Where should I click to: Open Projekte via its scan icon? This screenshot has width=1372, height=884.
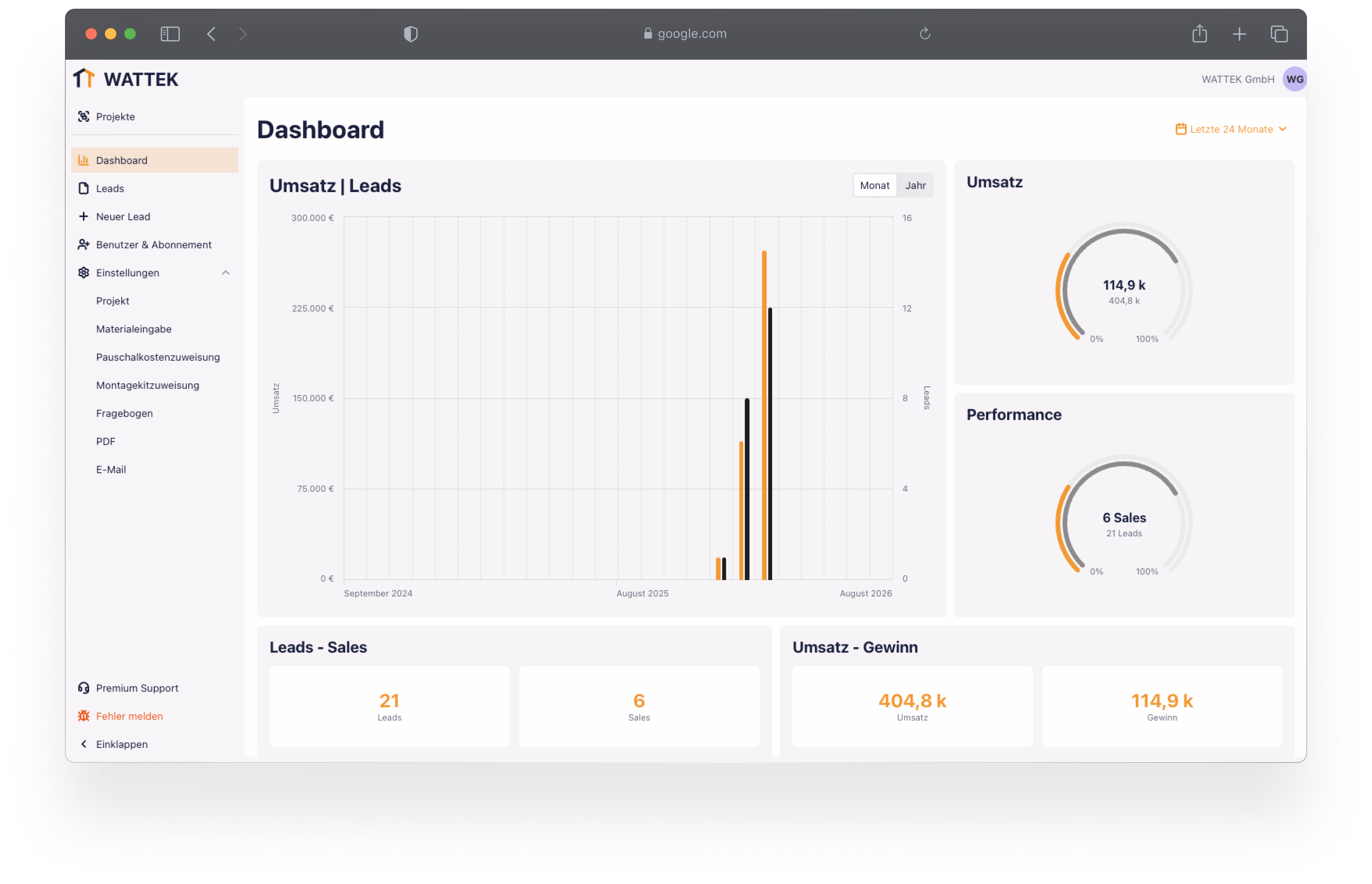pos(84,116)
